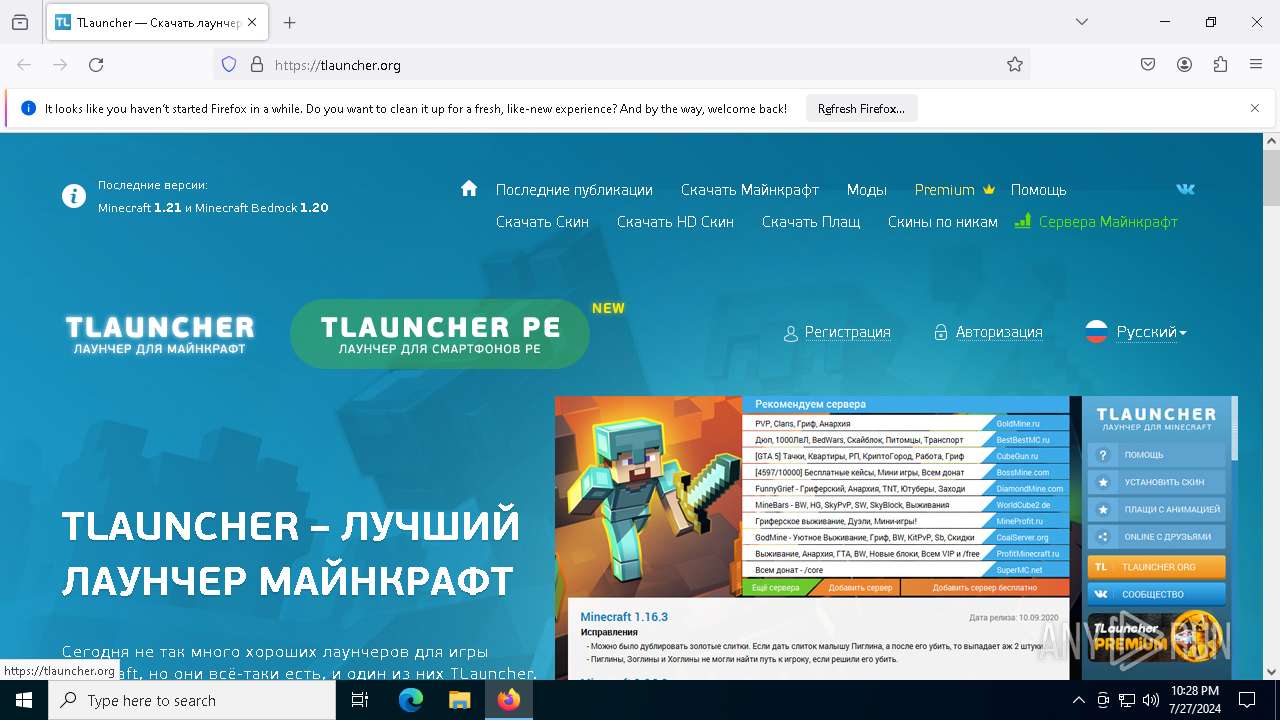Viewport: 1280px width, 720px height.
Task: Click the Refresh Firefox button
Action: pos(861,109)
